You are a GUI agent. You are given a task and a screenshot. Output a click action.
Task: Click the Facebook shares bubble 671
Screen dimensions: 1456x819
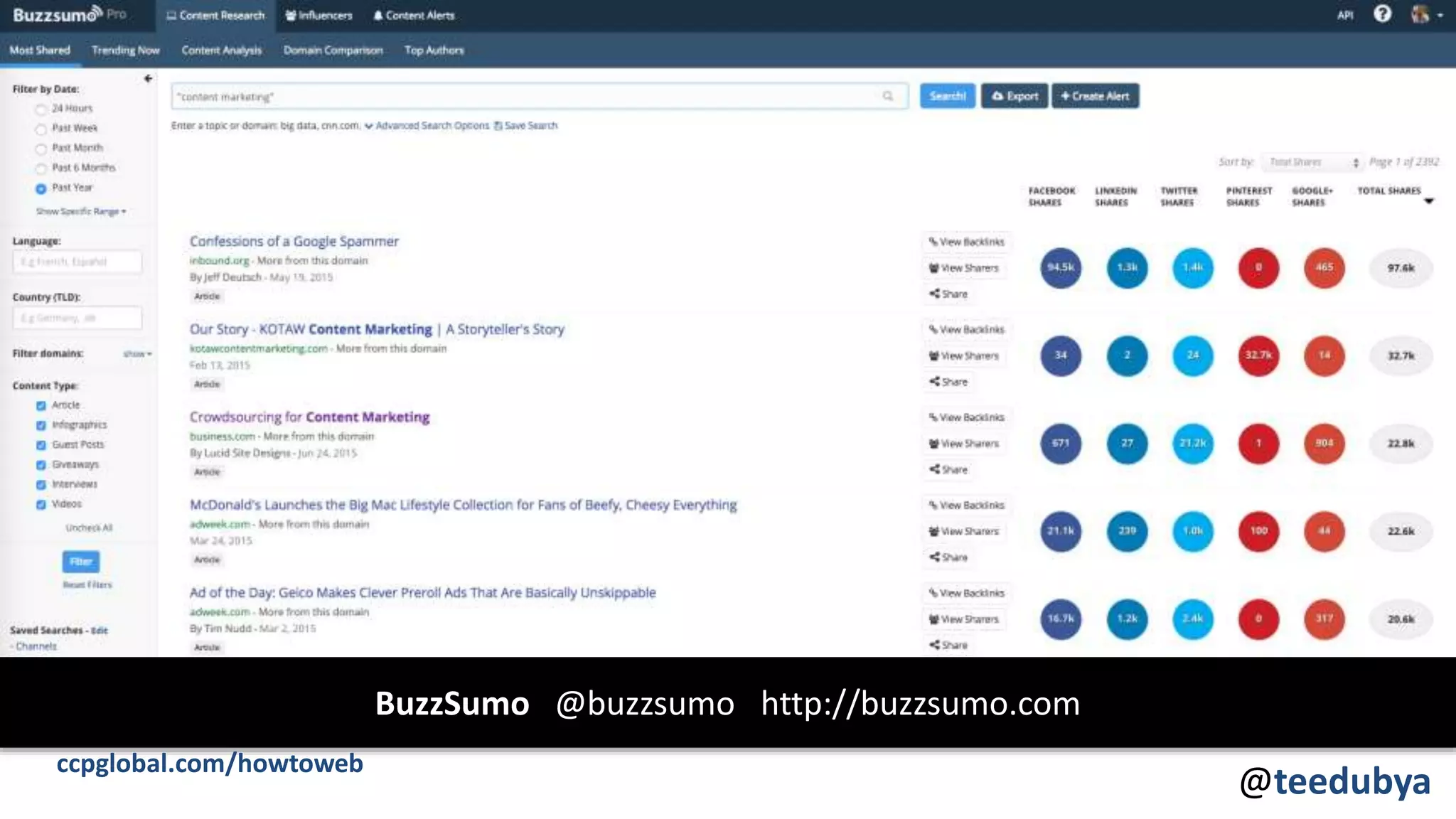1061,443
